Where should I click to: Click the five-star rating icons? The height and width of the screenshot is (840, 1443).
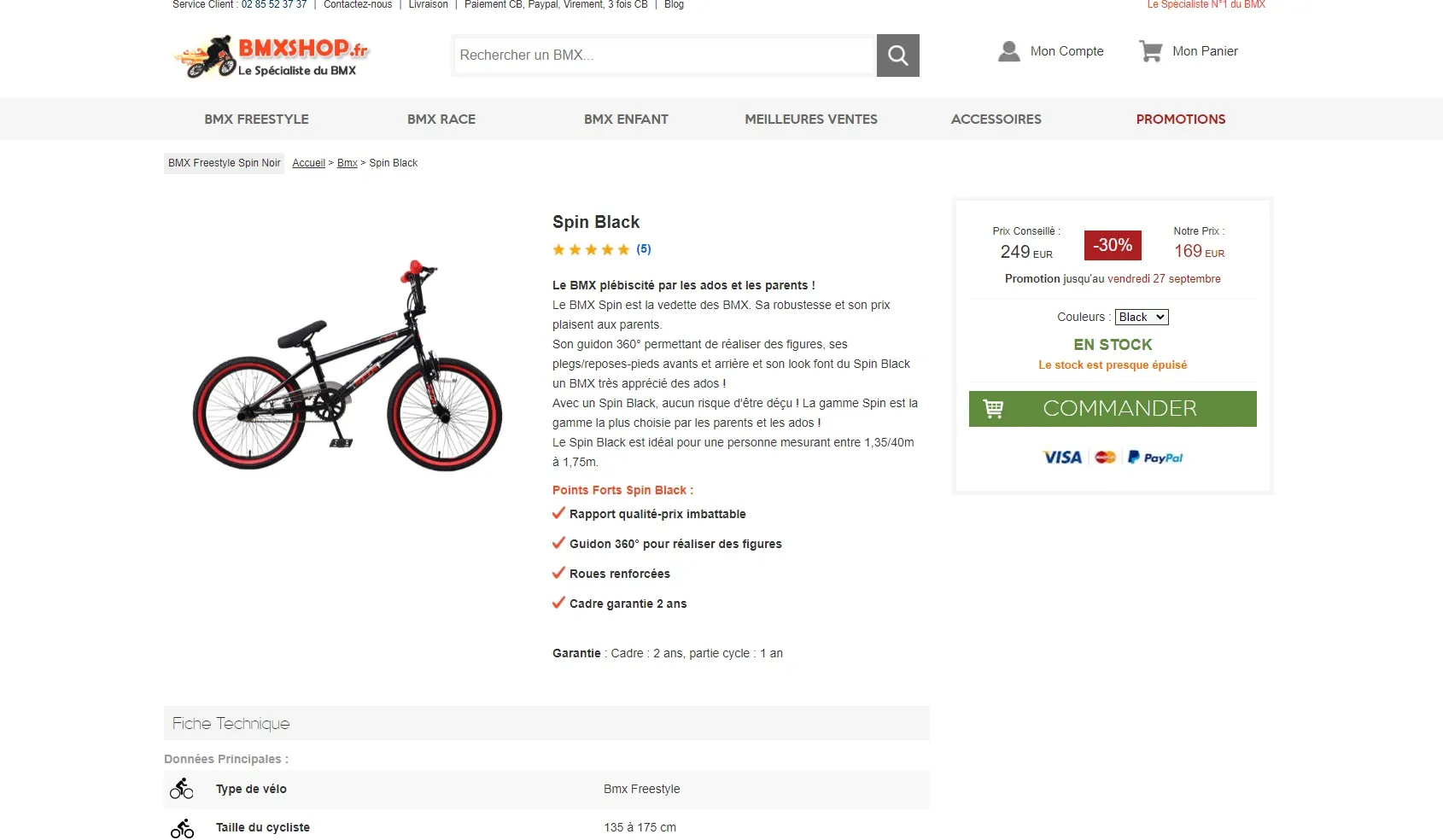(x=591, y=249)
